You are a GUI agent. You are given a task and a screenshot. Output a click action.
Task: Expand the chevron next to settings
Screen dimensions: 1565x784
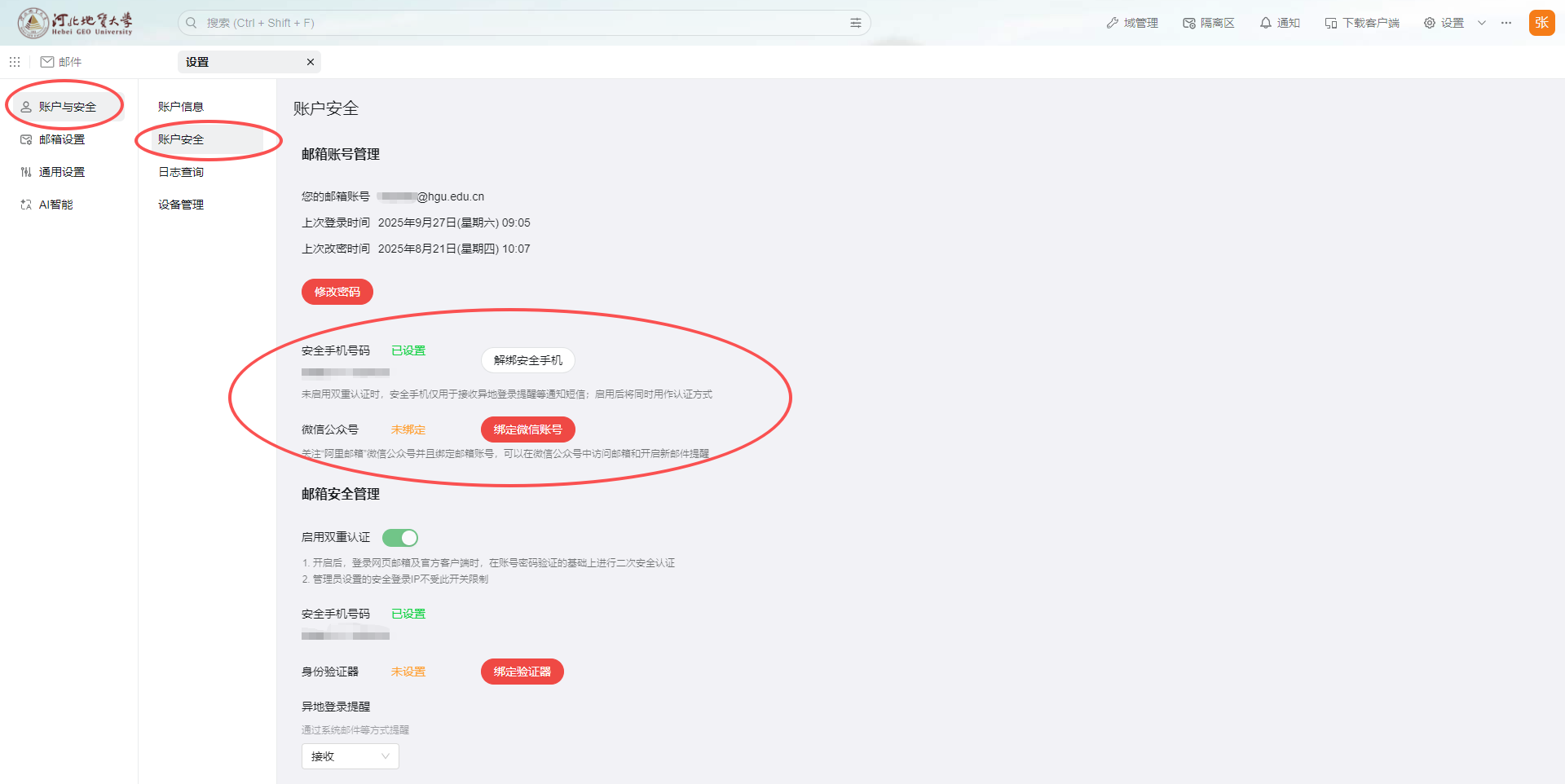click(1482, 23)
